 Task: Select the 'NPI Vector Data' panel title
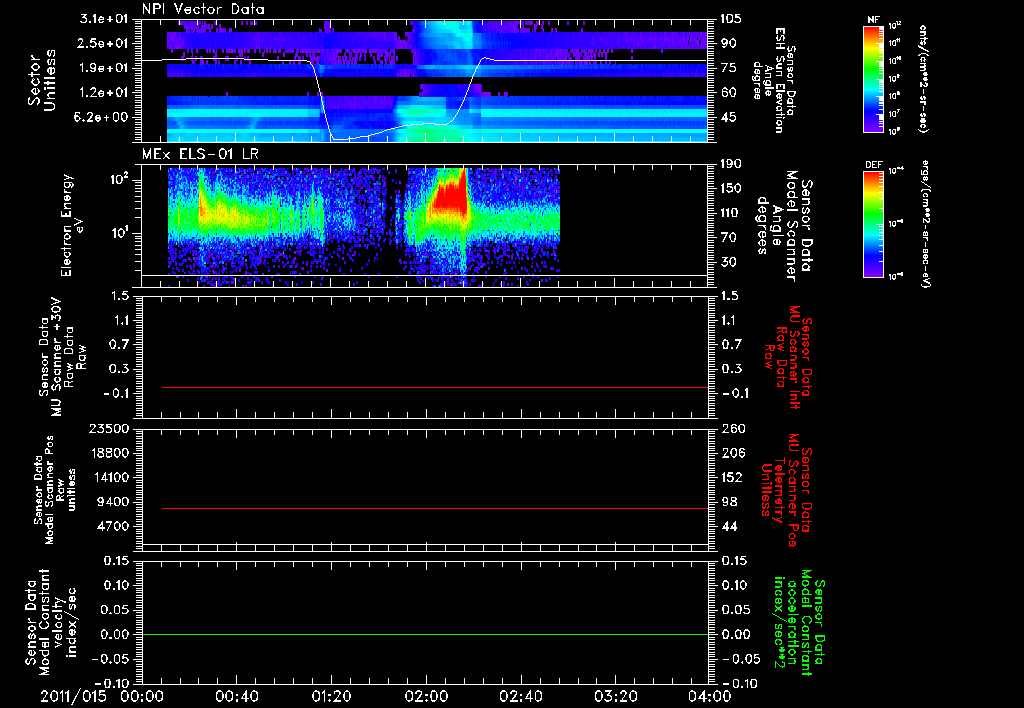click(x=203, y=9)
